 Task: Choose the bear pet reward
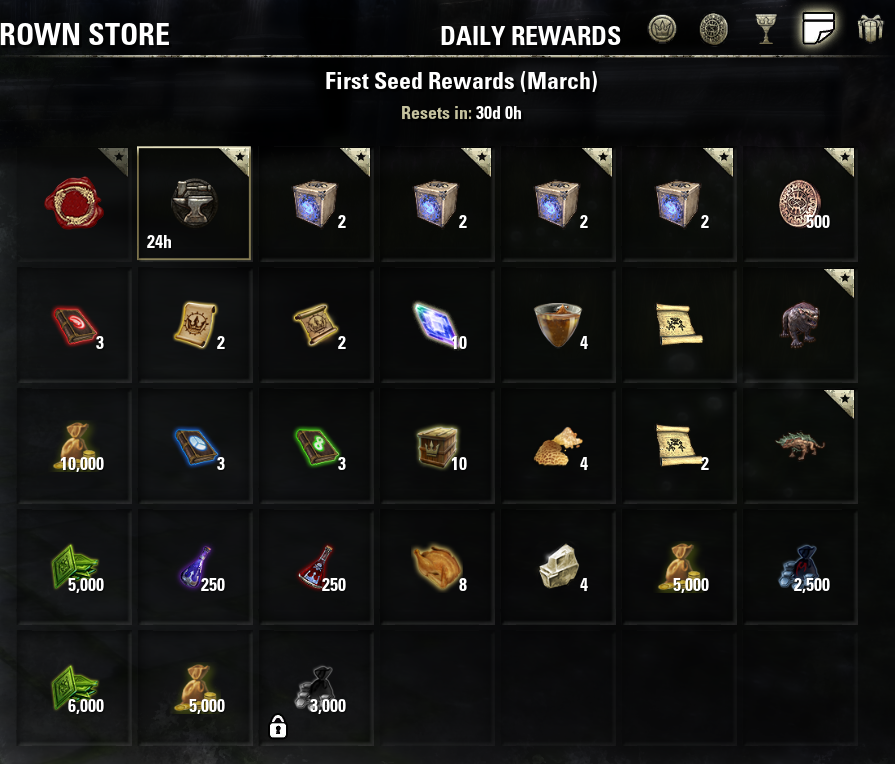click(800, 325)
